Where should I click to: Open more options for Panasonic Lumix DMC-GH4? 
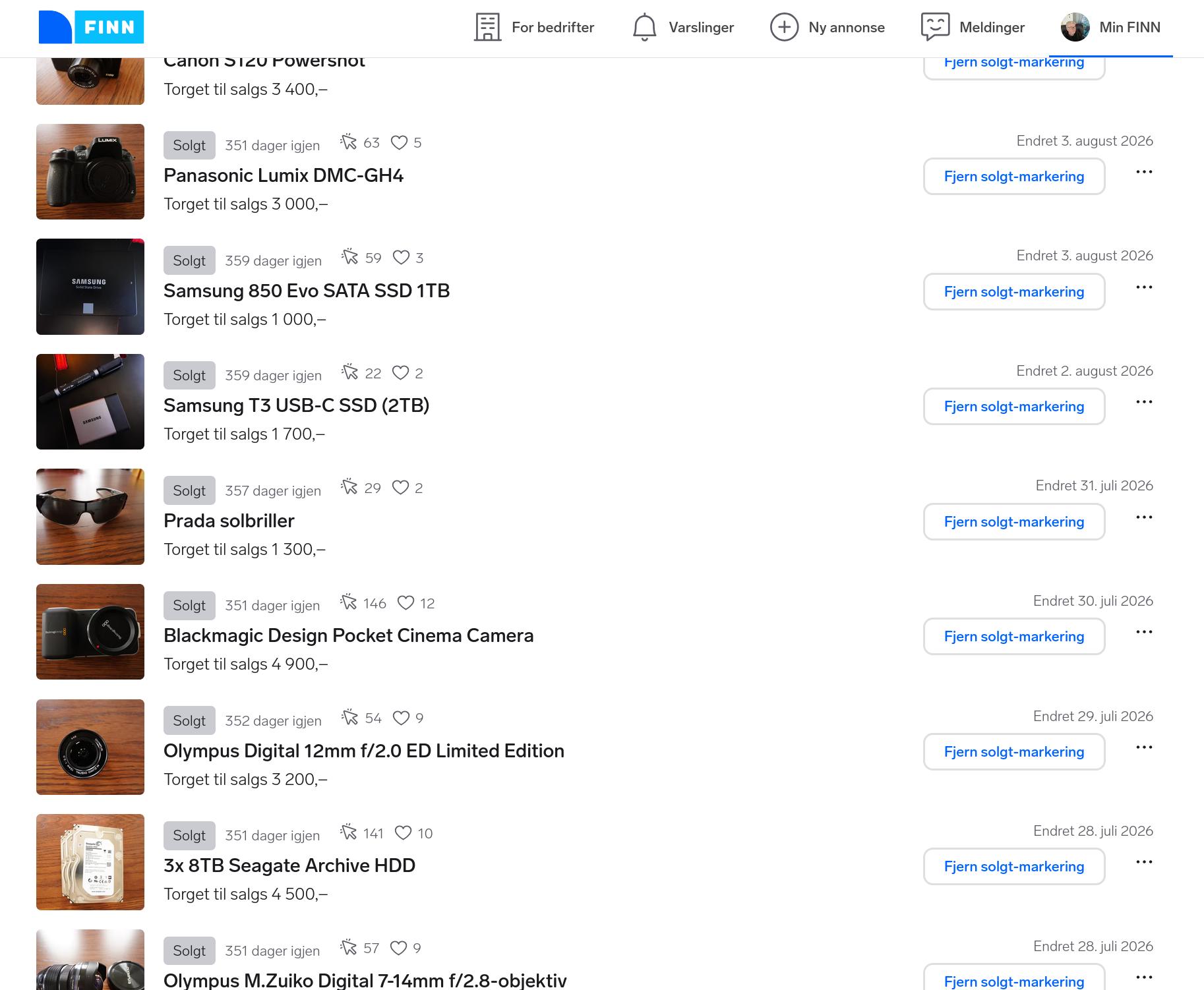(1144, 172)
